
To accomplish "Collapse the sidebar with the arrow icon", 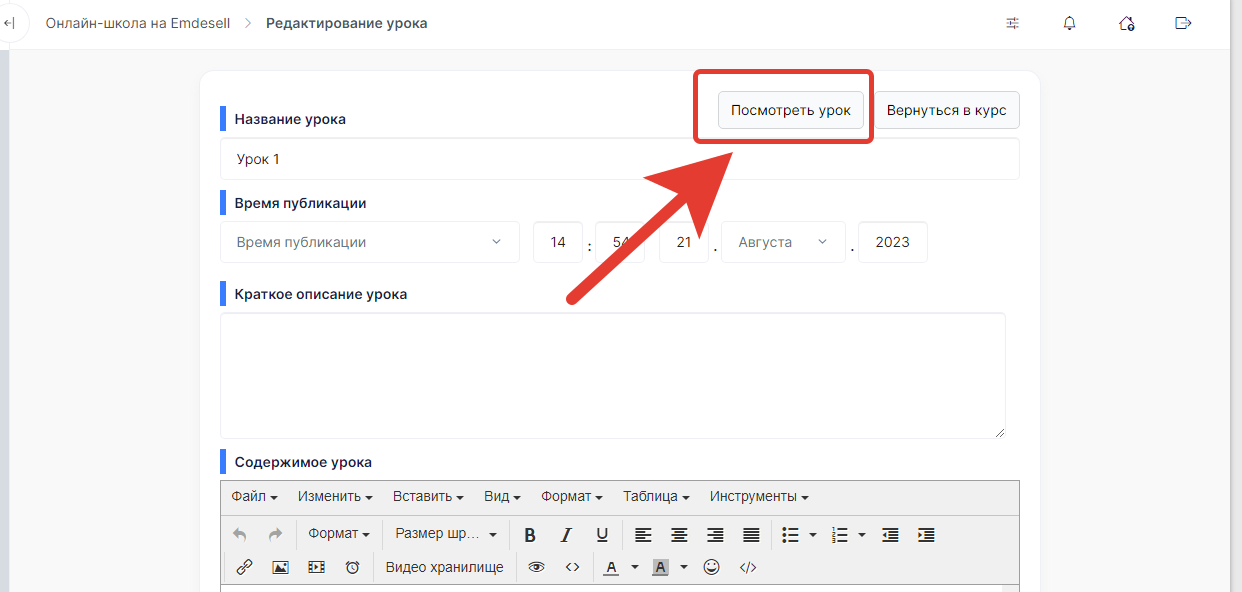I will tap(9, 23).
